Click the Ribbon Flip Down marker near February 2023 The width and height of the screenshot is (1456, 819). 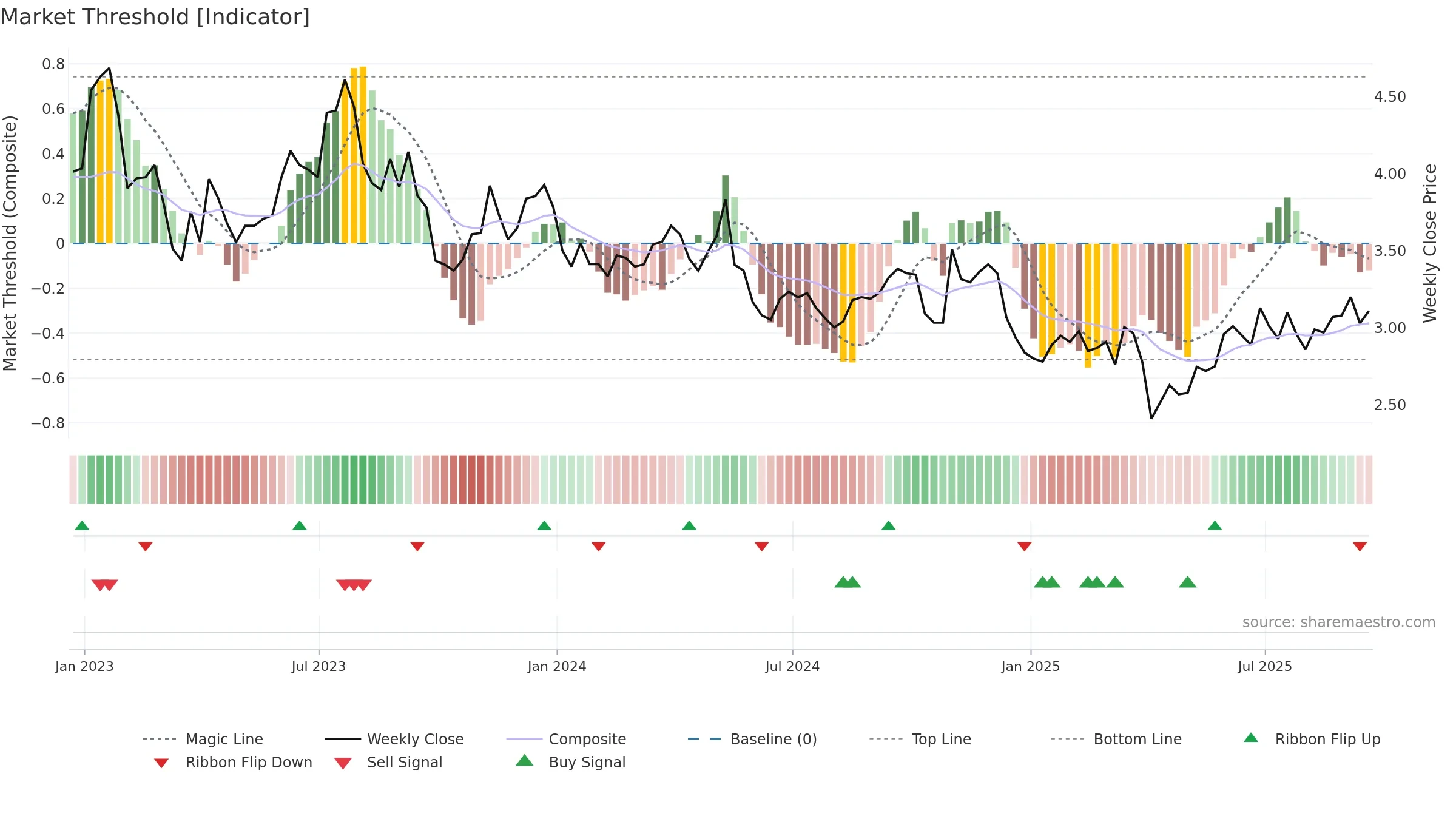(146, 547)
